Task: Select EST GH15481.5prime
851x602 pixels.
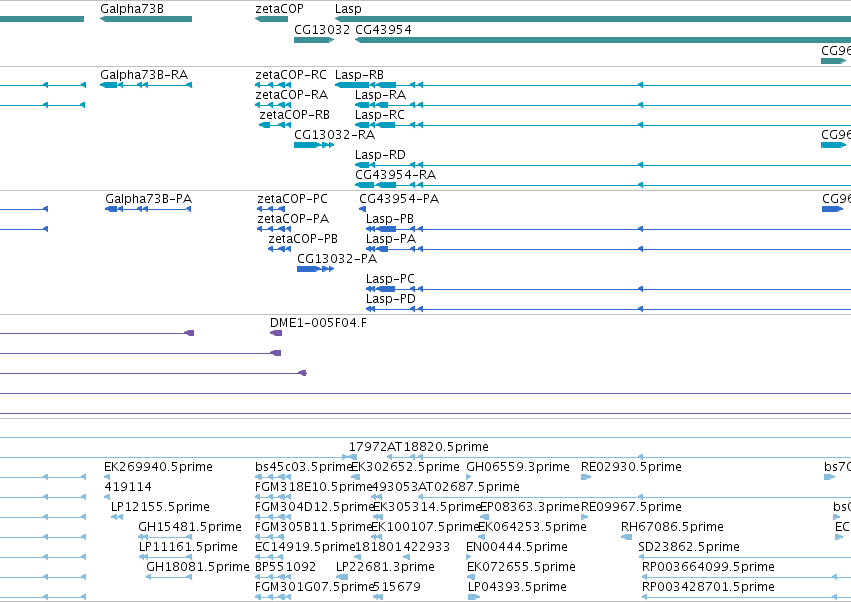Action: 190,527
